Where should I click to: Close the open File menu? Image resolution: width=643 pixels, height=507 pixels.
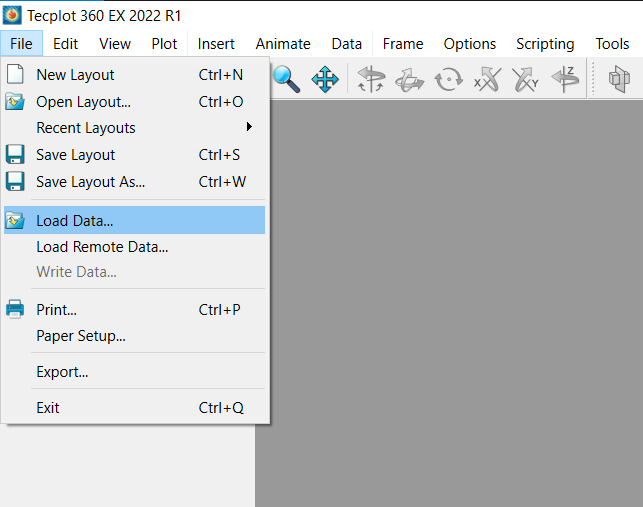21,43
